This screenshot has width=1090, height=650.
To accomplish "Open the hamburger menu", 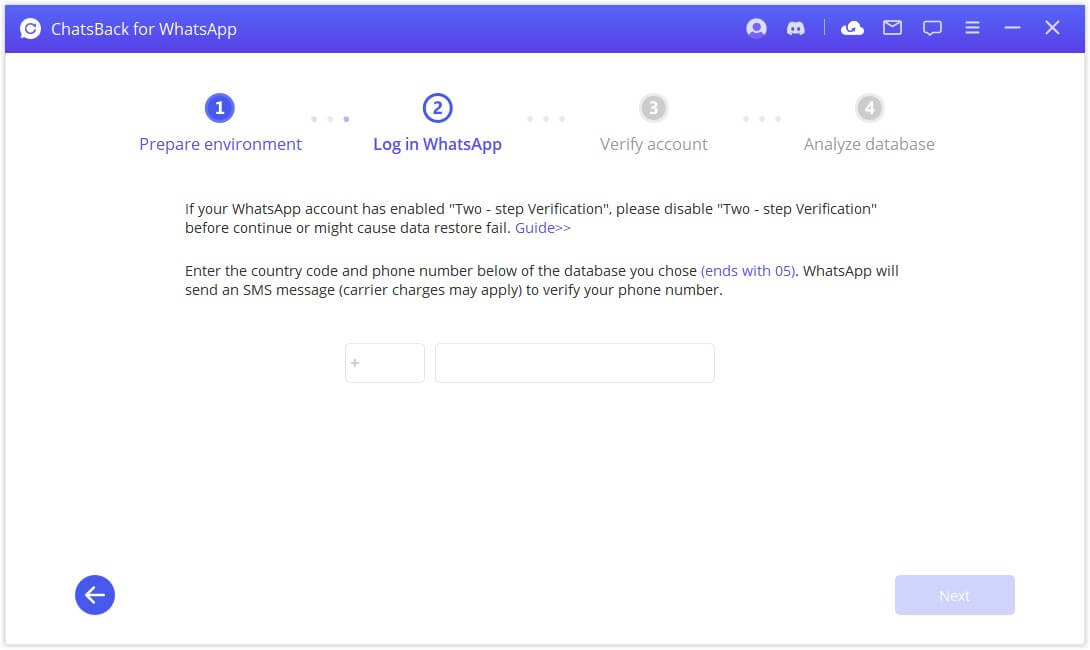I will tap(973, 28).
